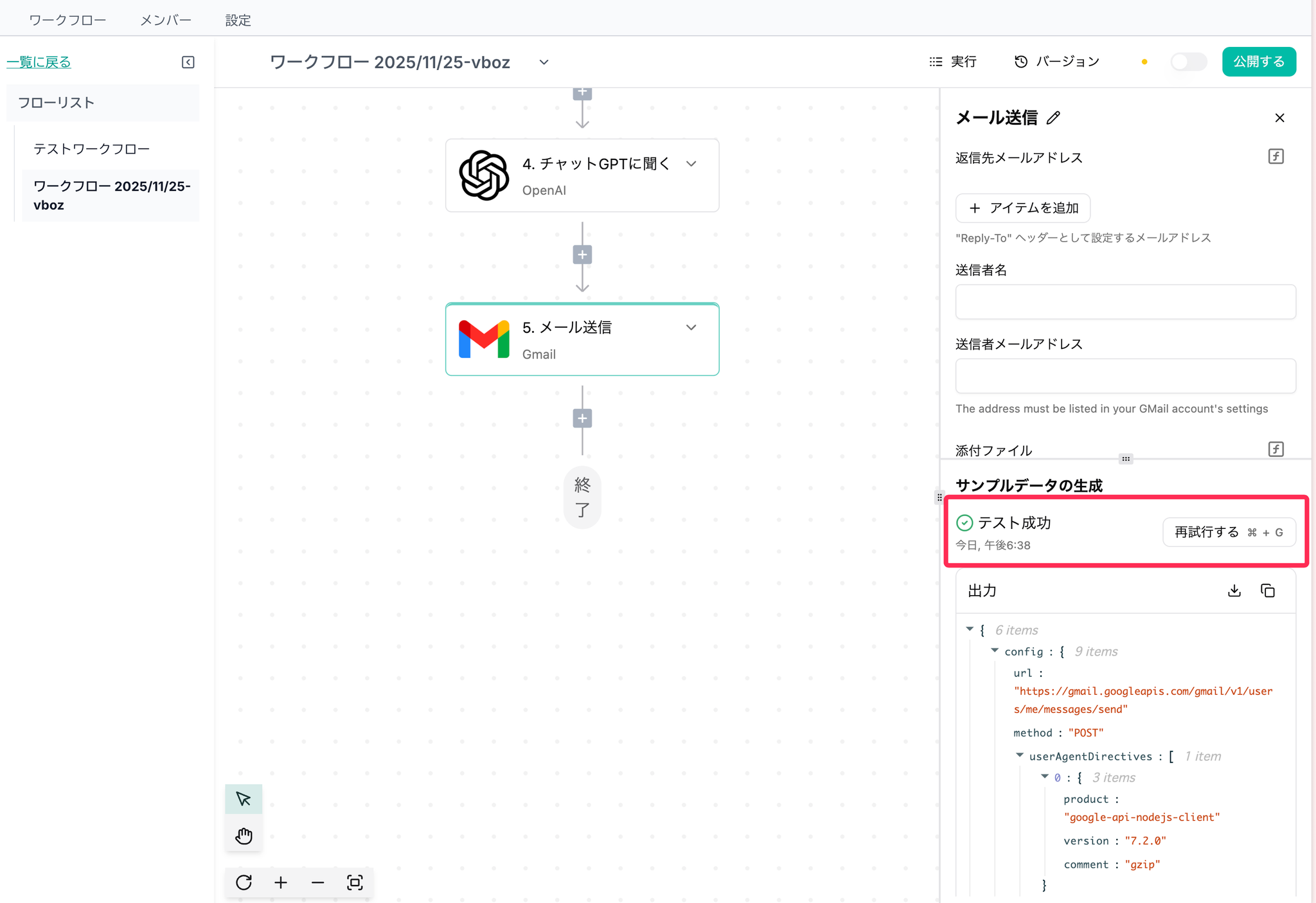Collapse the left sidebar panel

tap(188, 62)
